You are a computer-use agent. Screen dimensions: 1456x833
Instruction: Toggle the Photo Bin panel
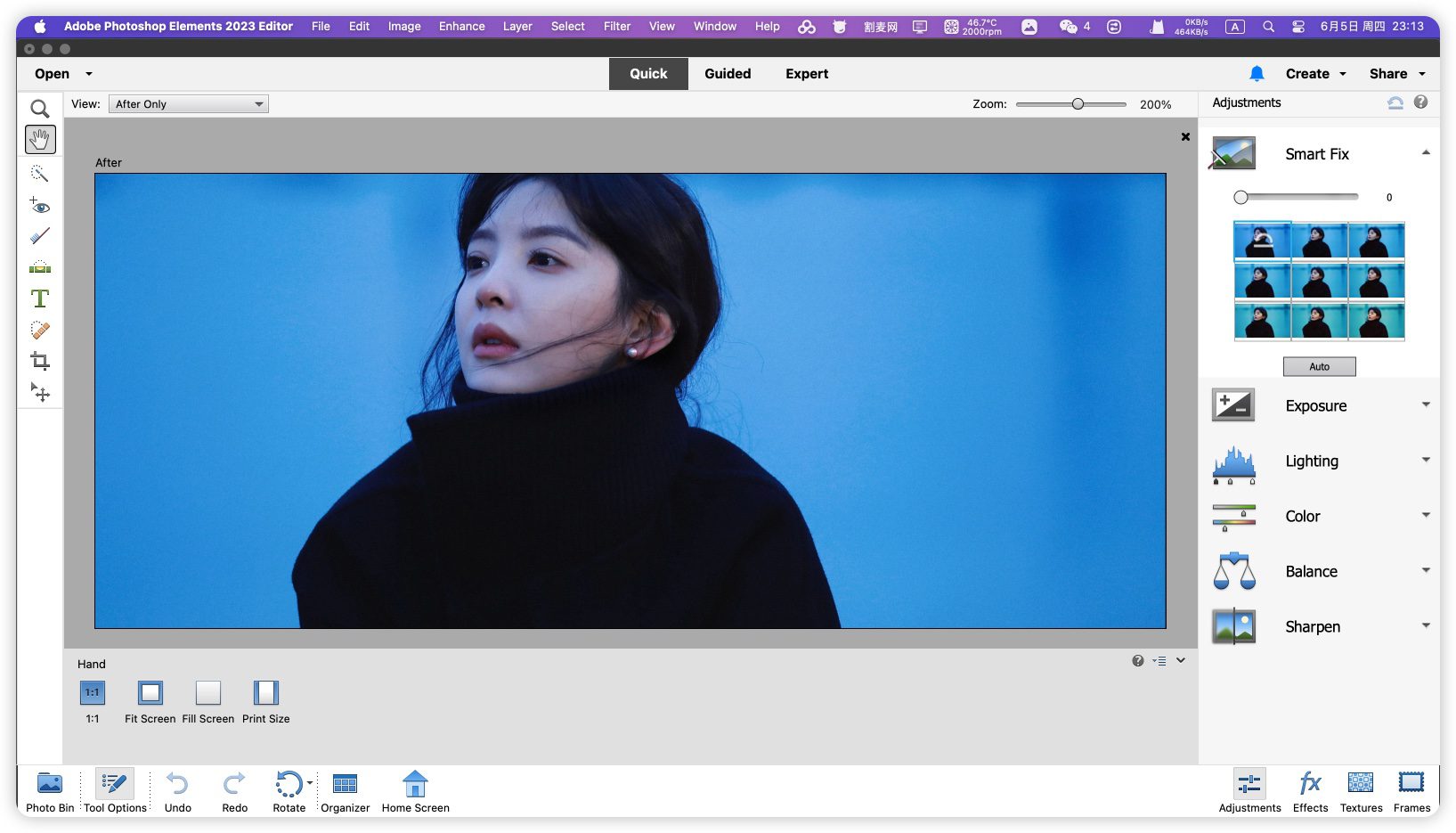50,790
